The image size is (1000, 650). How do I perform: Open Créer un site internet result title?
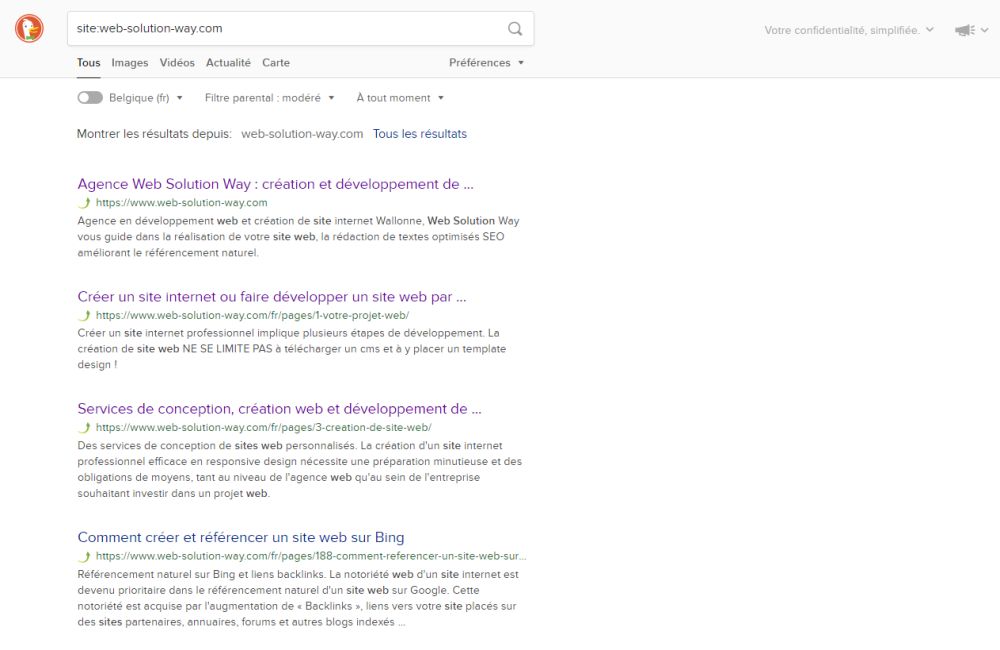[272, 297]
